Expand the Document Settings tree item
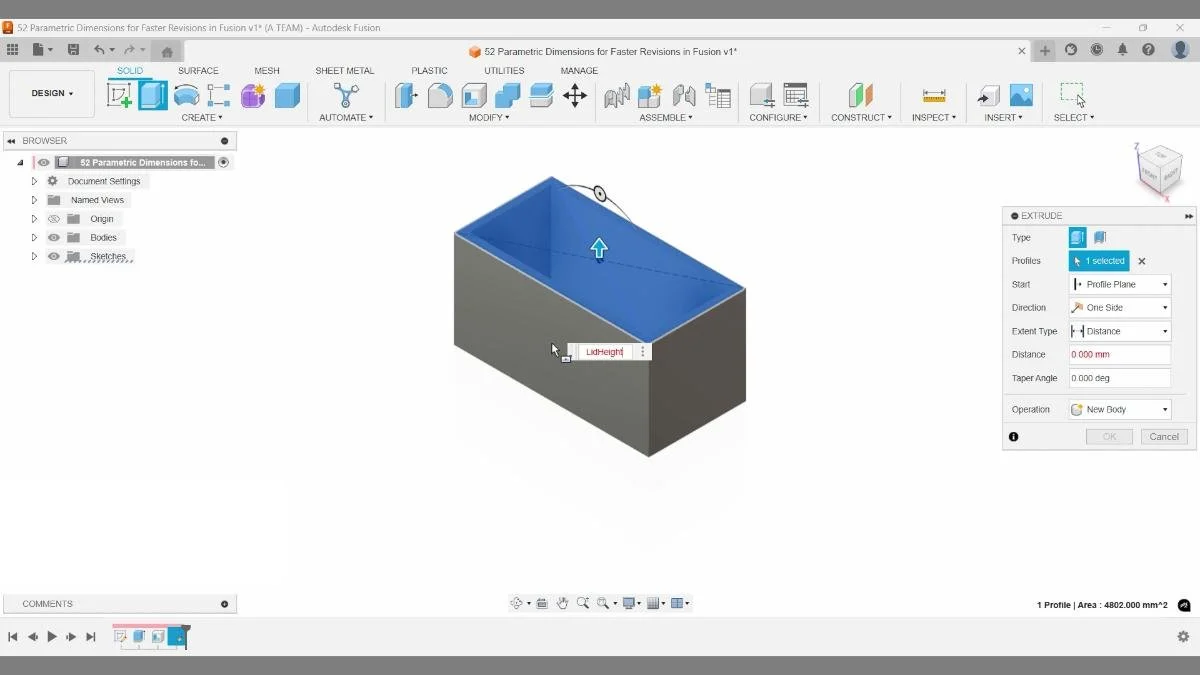This screenshot has width=1200, height=675. tap(33, 180)
